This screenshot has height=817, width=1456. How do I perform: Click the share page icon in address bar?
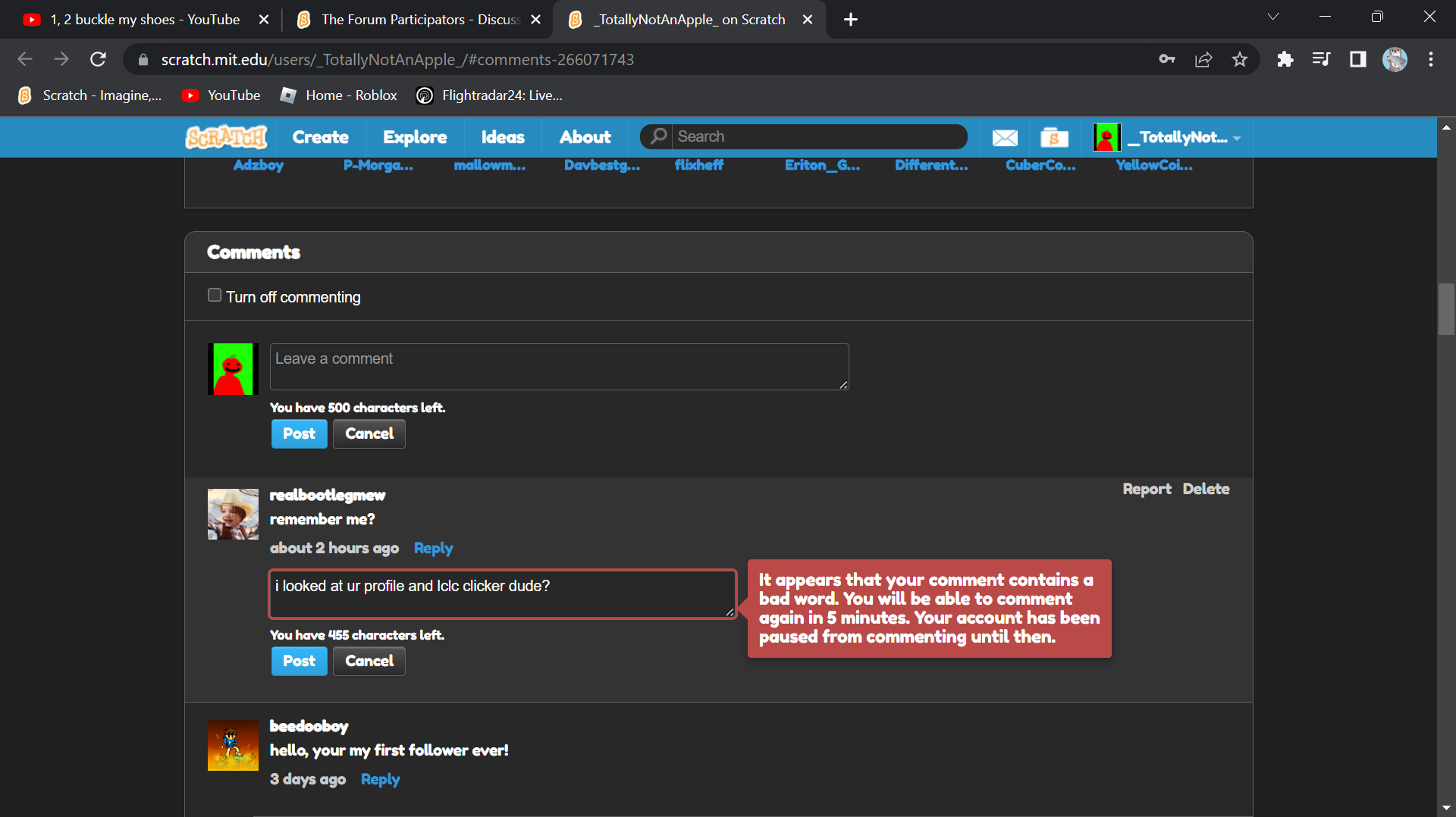pos(1203,59)
